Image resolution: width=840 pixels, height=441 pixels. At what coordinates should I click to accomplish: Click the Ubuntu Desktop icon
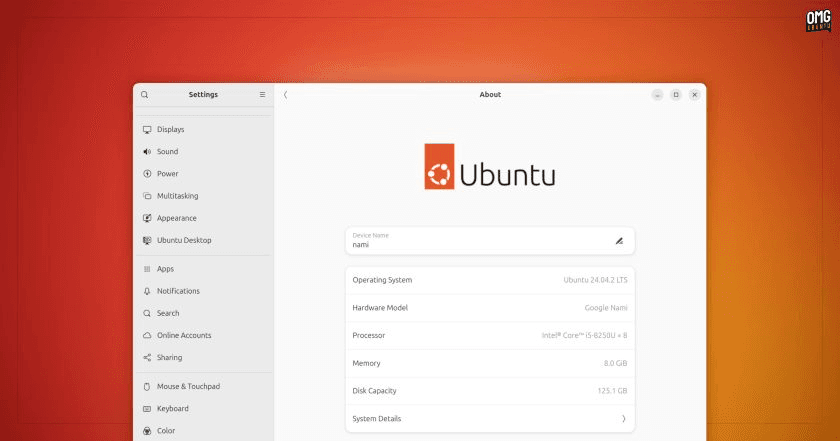click(147, 241)
